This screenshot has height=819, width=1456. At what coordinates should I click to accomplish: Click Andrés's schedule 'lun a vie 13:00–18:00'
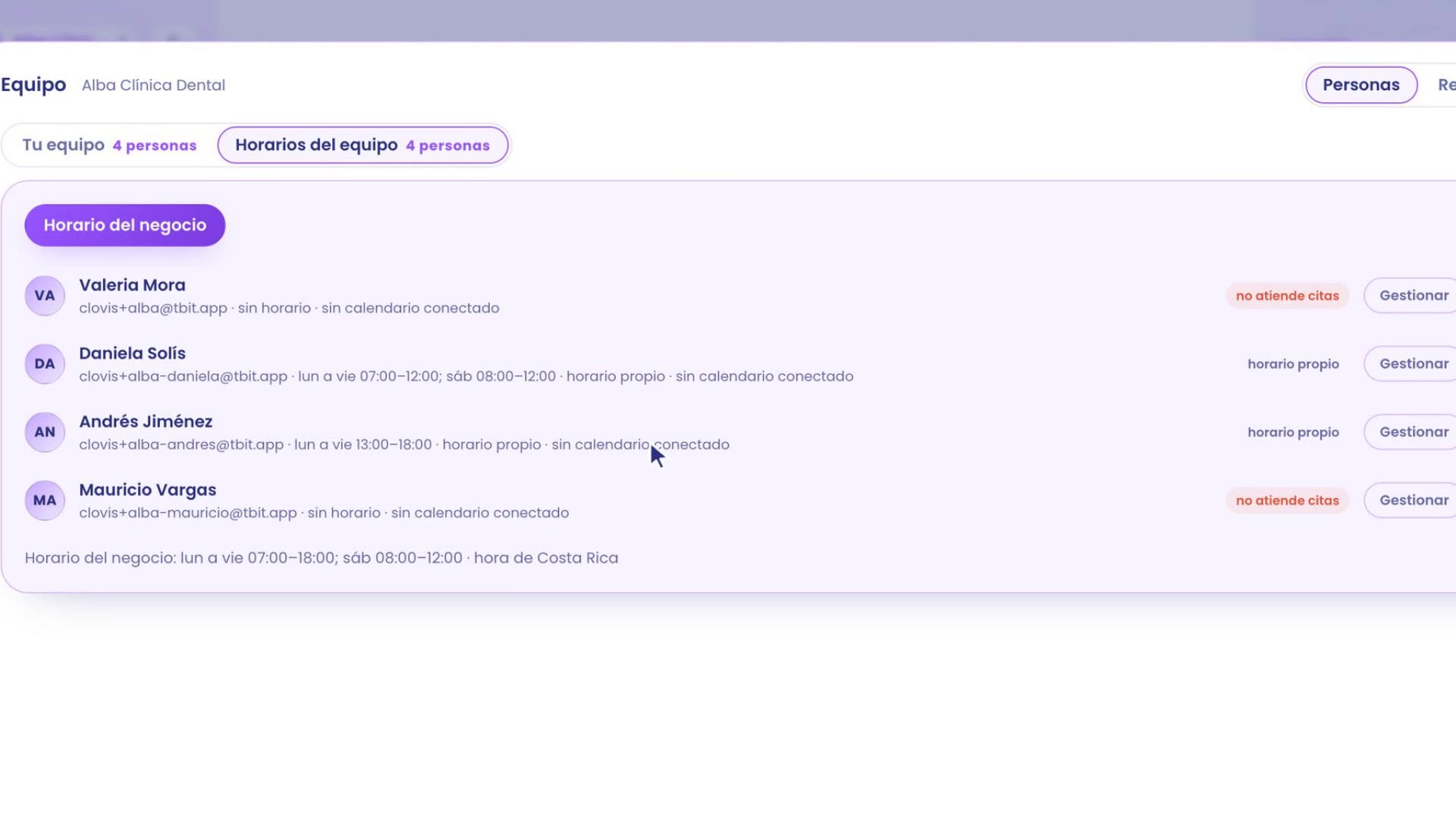click(362, 444)
